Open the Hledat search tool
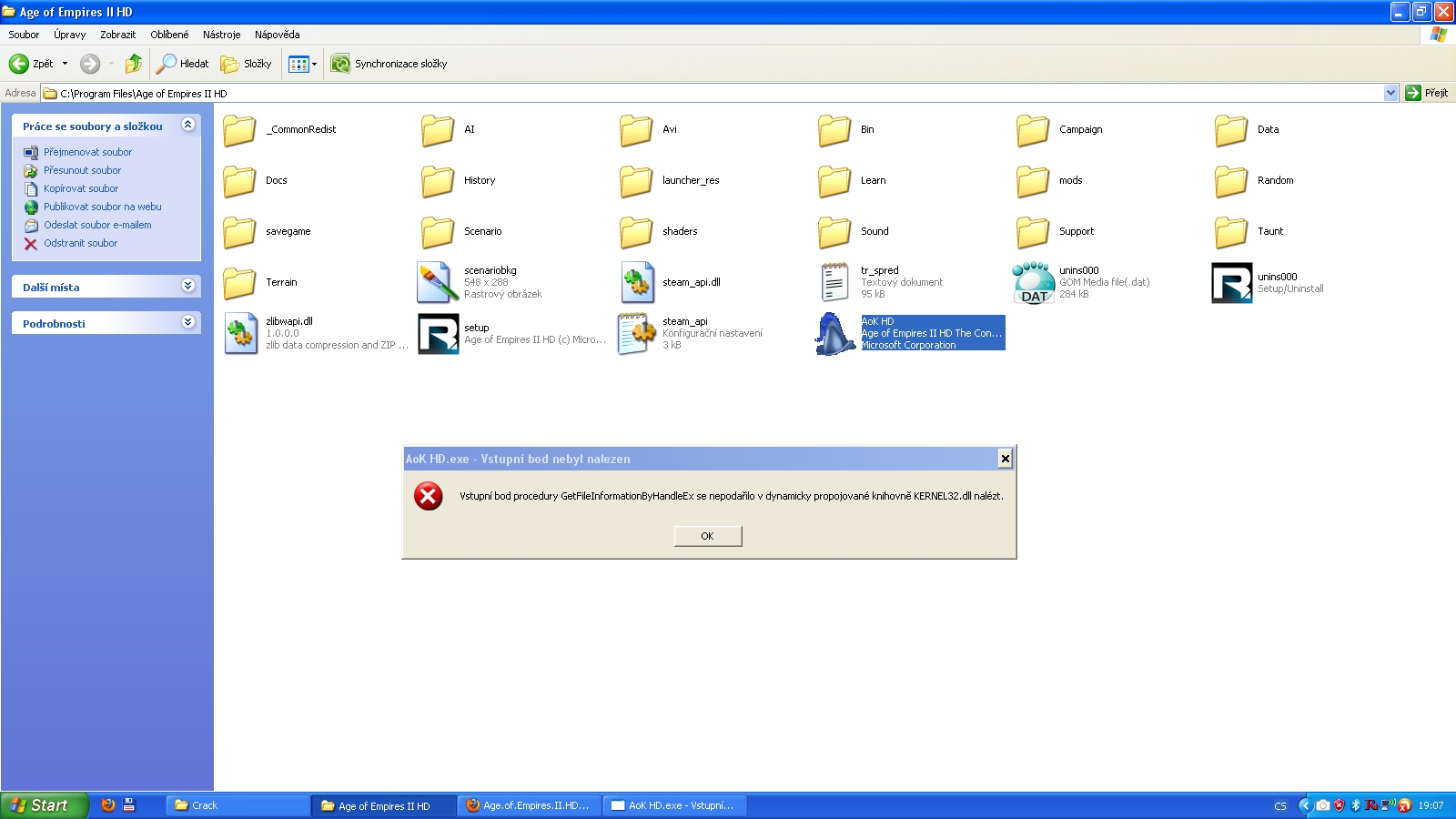The image size is (1456, 819). pyautogui.click(x=183, y=64)
